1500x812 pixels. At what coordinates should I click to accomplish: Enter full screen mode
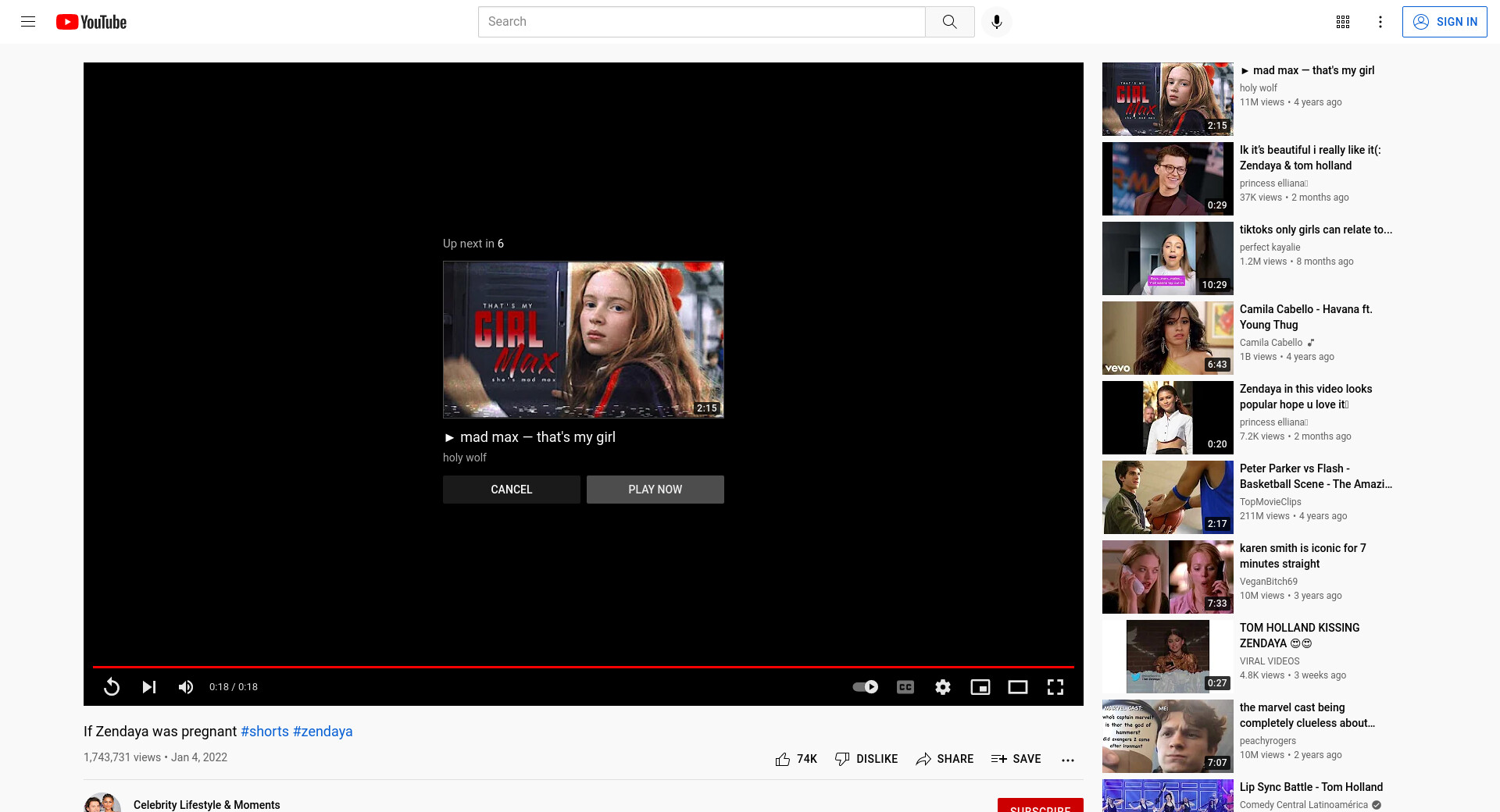[1055, 687]
